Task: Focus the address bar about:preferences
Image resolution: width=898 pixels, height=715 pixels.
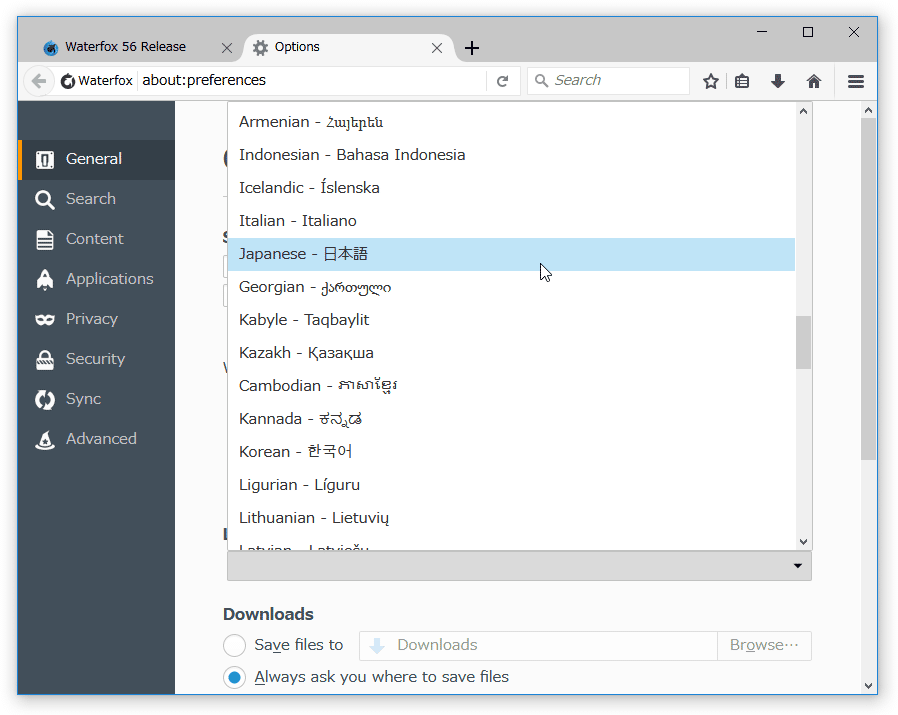Action: point(312,81)
